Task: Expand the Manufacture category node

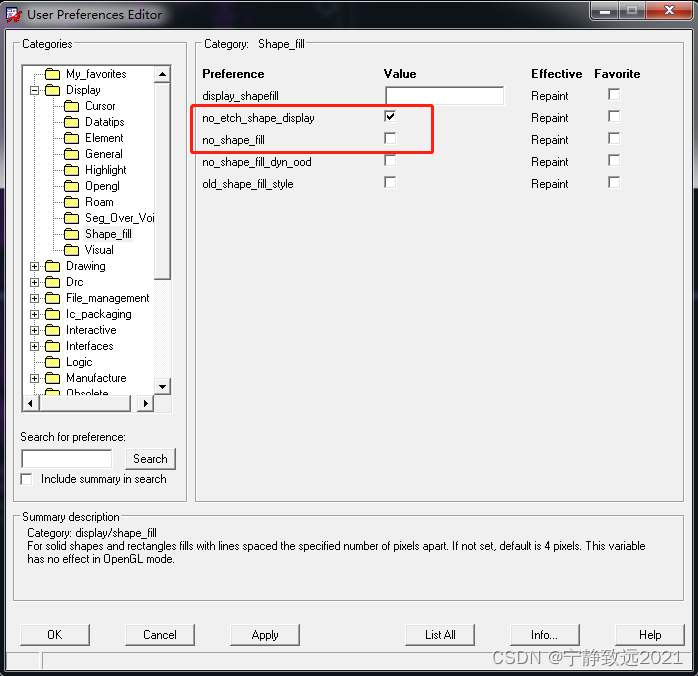Action: (35, 378)
